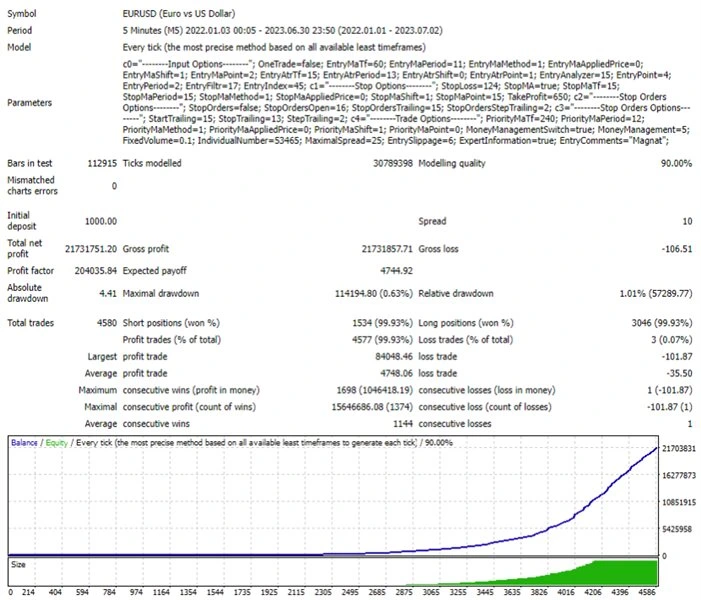Click consecutive profit value 15646686.08 (1374)
Image resolution: width=701 pixels, height=600 pixels.
(x=372, y=407)
